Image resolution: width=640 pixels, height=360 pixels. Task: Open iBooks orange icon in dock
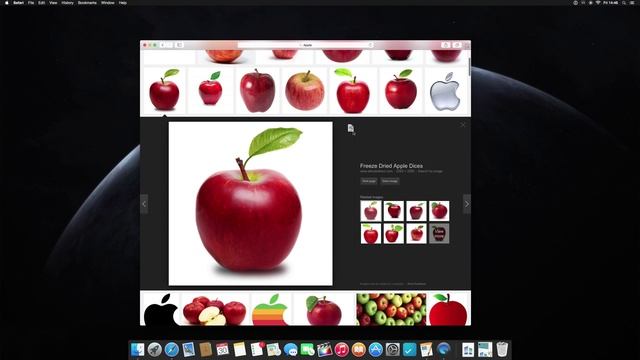358,350
